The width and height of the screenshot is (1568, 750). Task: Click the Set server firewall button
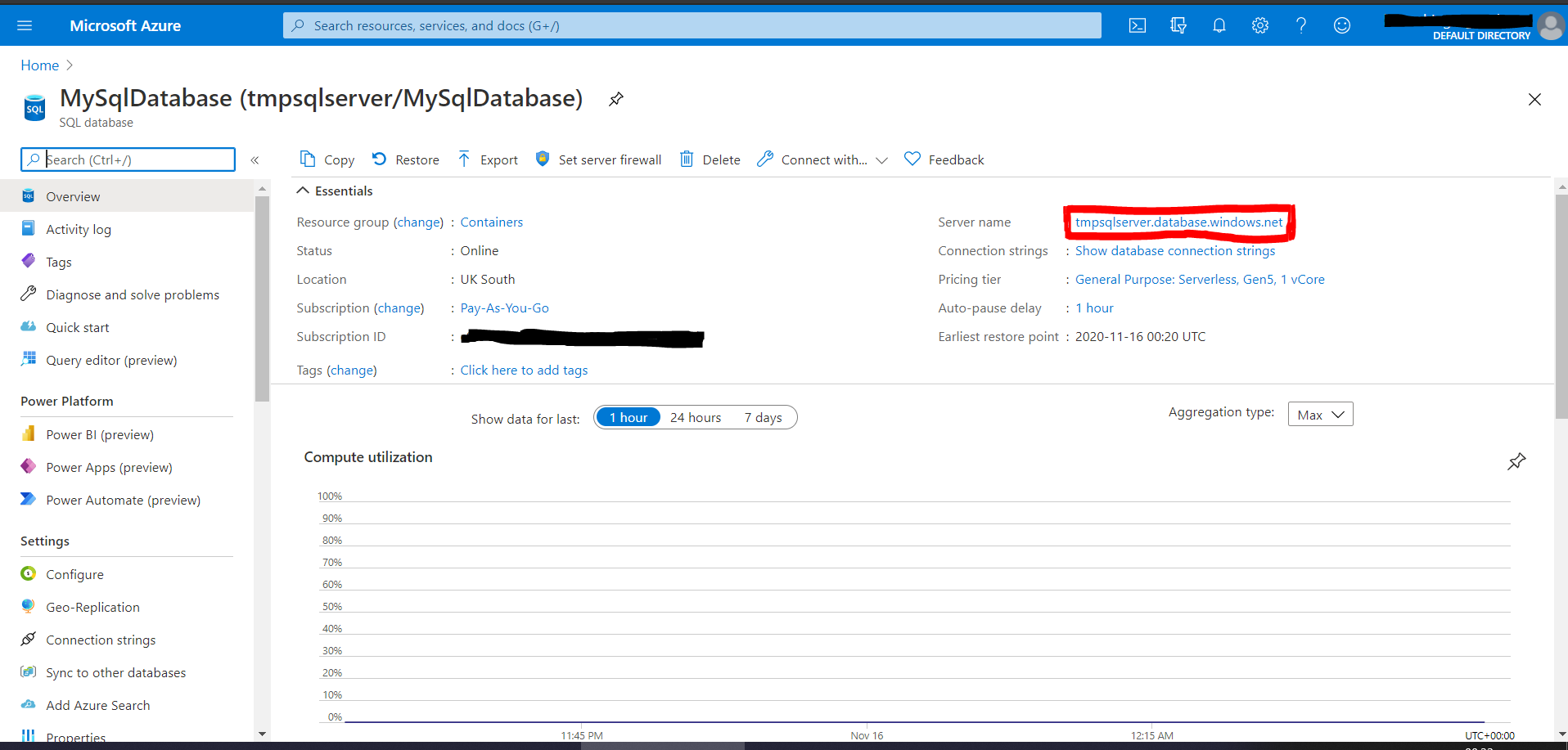[x=598, y=159]
